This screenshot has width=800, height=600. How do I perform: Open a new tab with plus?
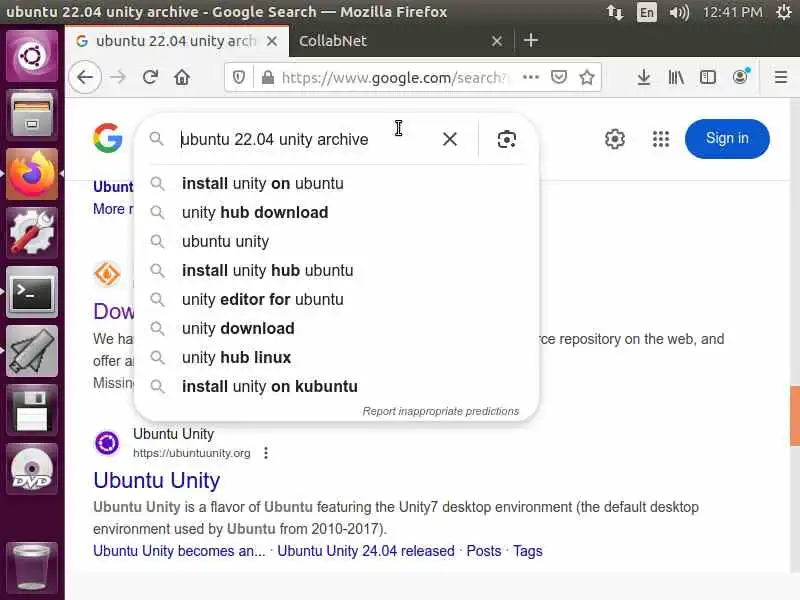(531, 40)
